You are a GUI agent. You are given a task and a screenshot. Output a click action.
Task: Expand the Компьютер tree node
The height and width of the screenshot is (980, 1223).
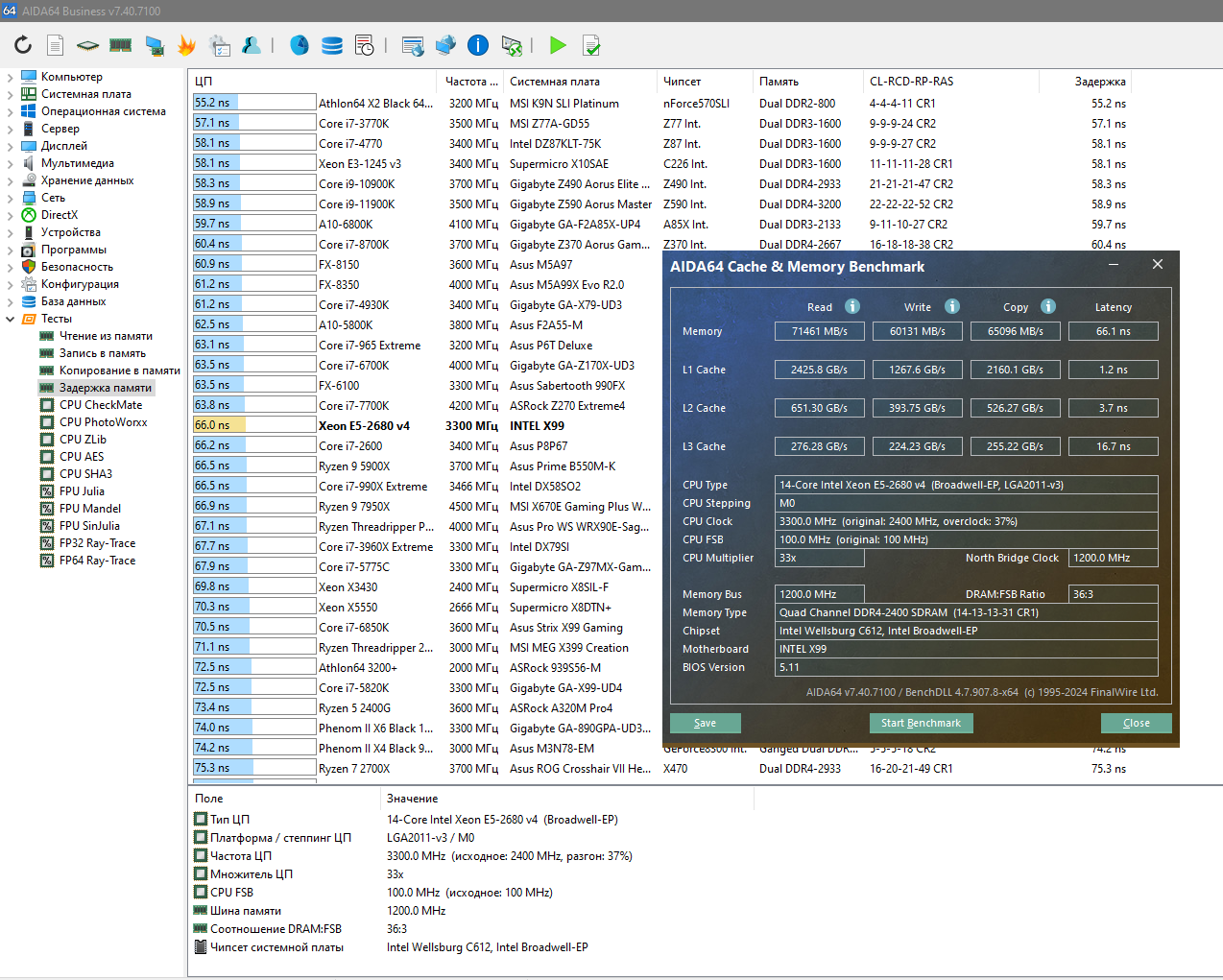click(x=10, y=77)
